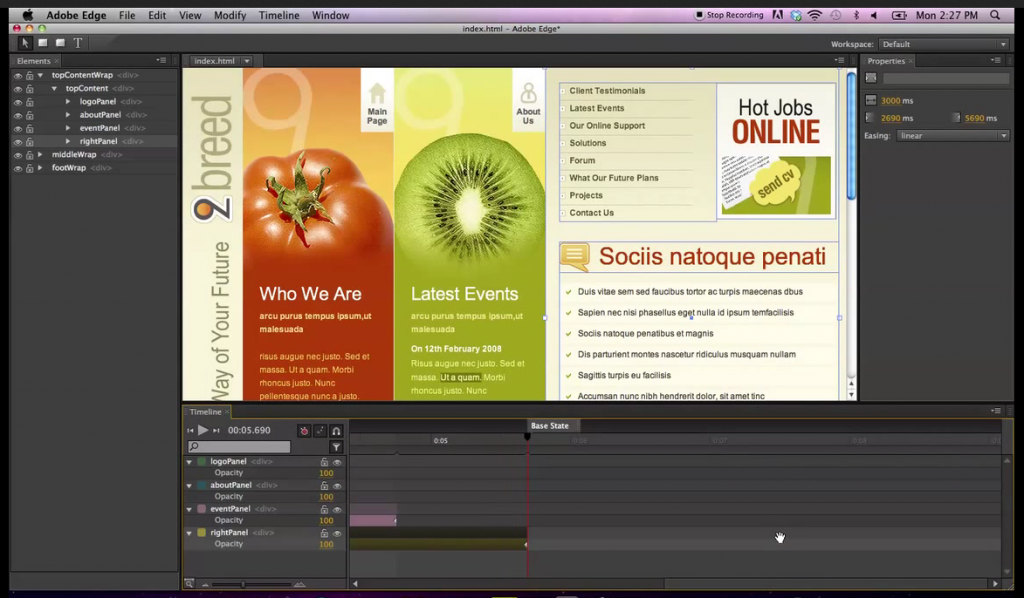
Task: Toggle the Pin icon in the Timeline controls
Action: (x=336, y=431)
